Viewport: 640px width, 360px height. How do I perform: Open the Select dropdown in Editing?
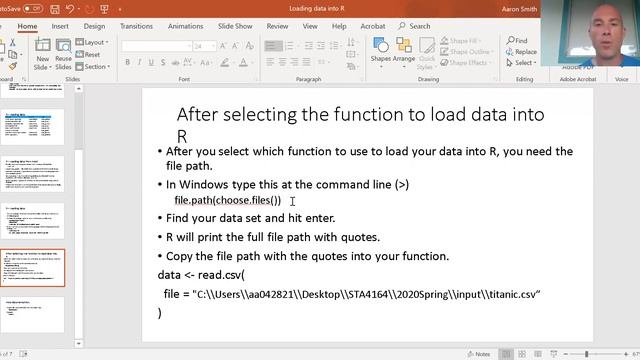click(521, 63)
